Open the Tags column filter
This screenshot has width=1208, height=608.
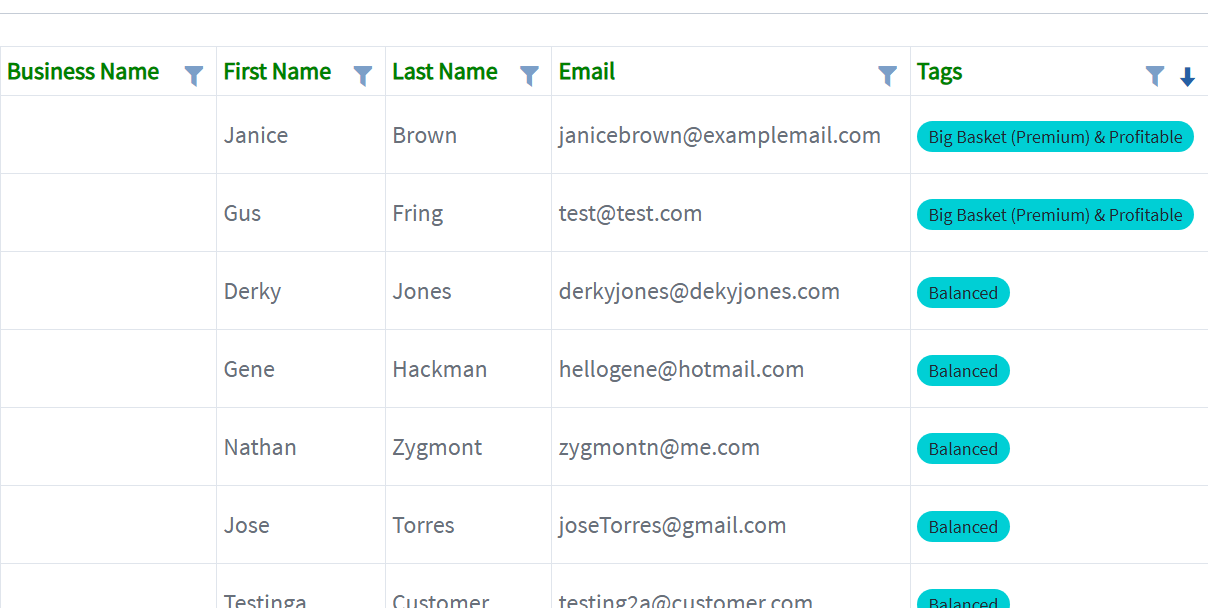pyautogui.click(x=1155, y=75)
